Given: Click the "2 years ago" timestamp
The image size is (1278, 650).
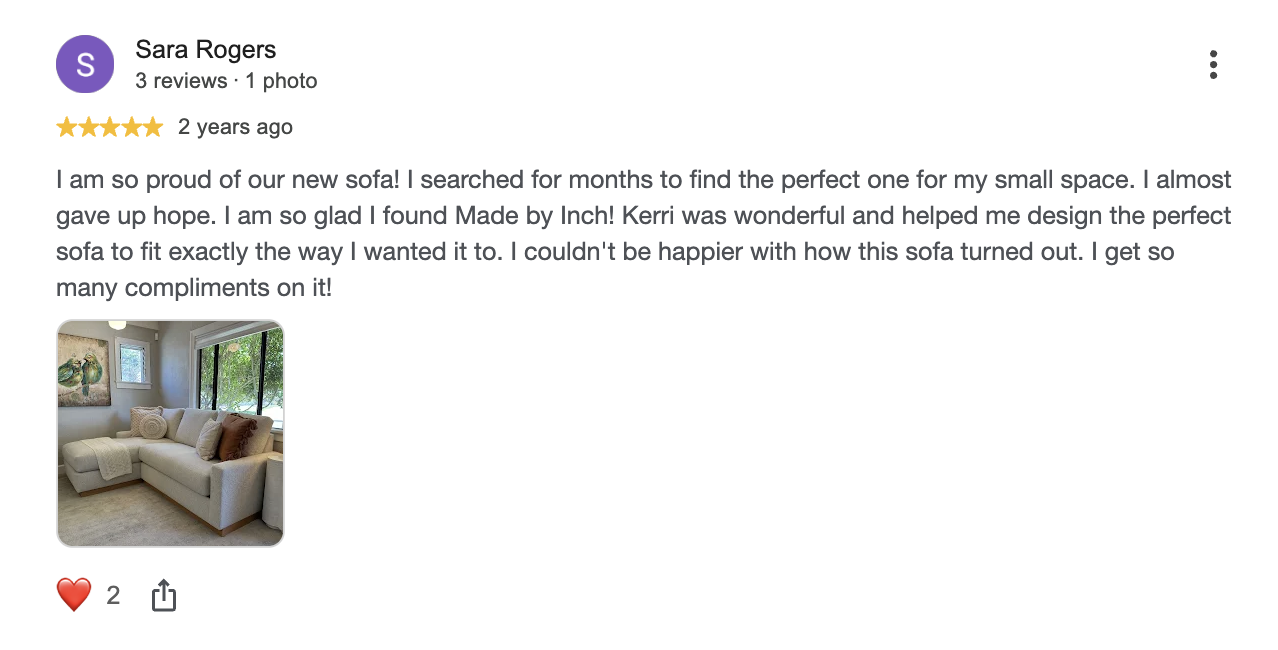Looking at the screenshot, I should click(x=235, y=127).
